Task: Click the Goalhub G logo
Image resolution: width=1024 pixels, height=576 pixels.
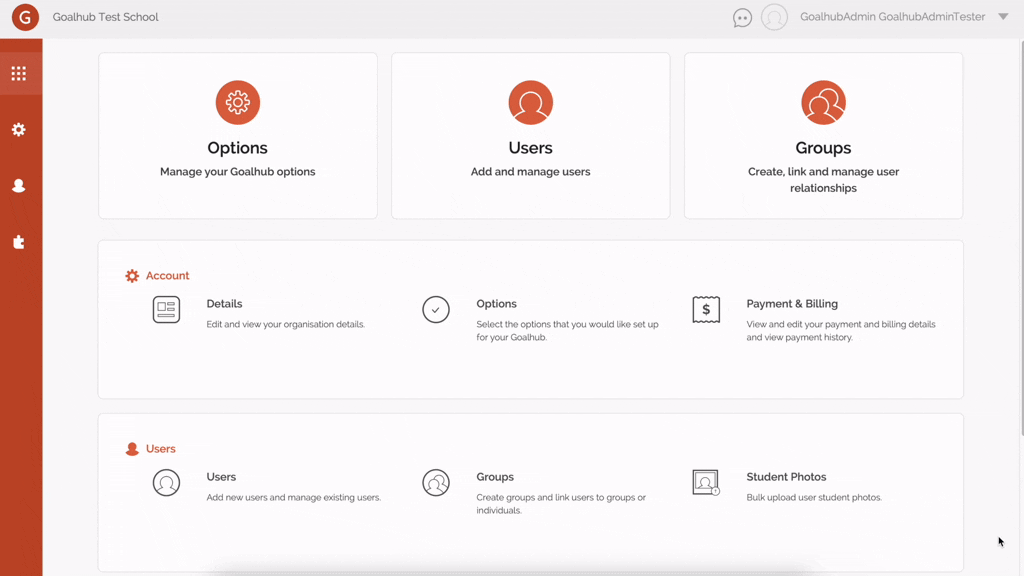Action: (x=24, y=17)
